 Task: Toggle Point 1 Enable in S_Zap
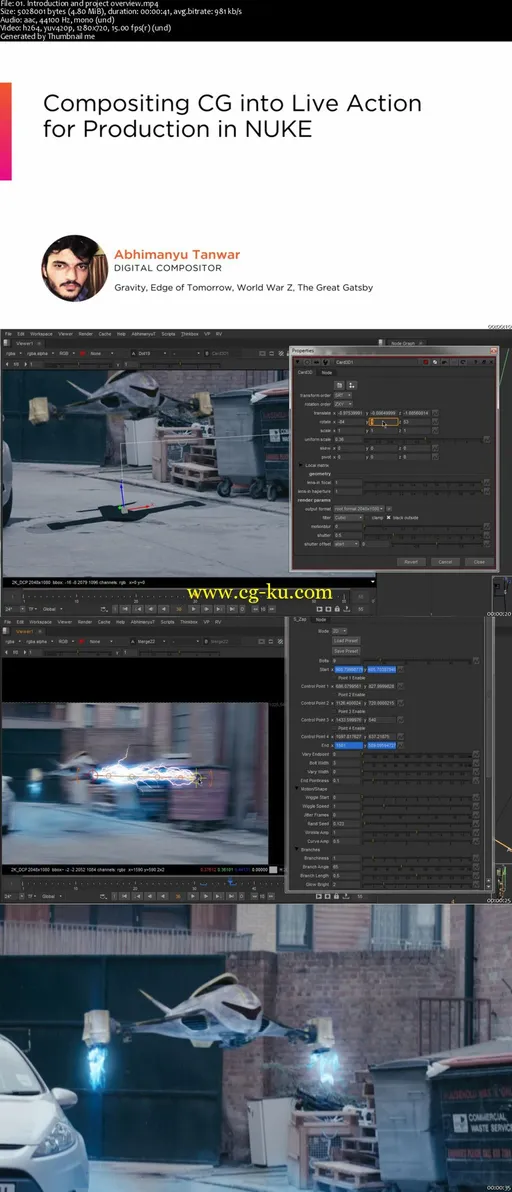click(x=335, y=678)
